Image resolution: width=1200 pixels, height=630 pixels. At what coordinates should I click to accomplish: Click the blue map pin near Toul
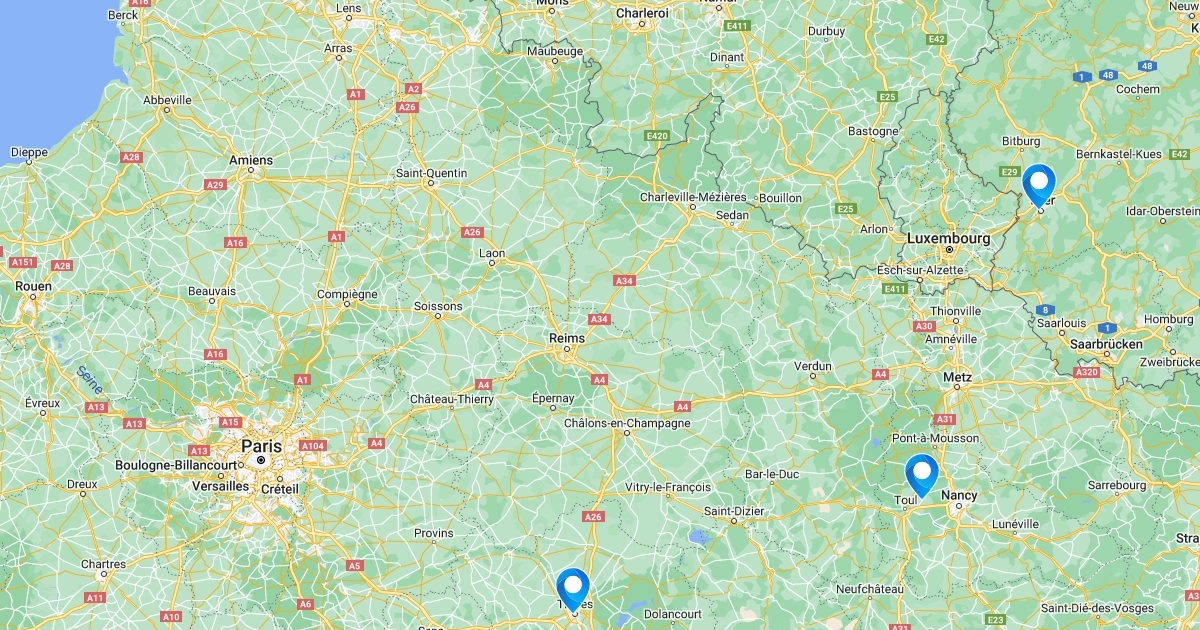coord(921,475)
